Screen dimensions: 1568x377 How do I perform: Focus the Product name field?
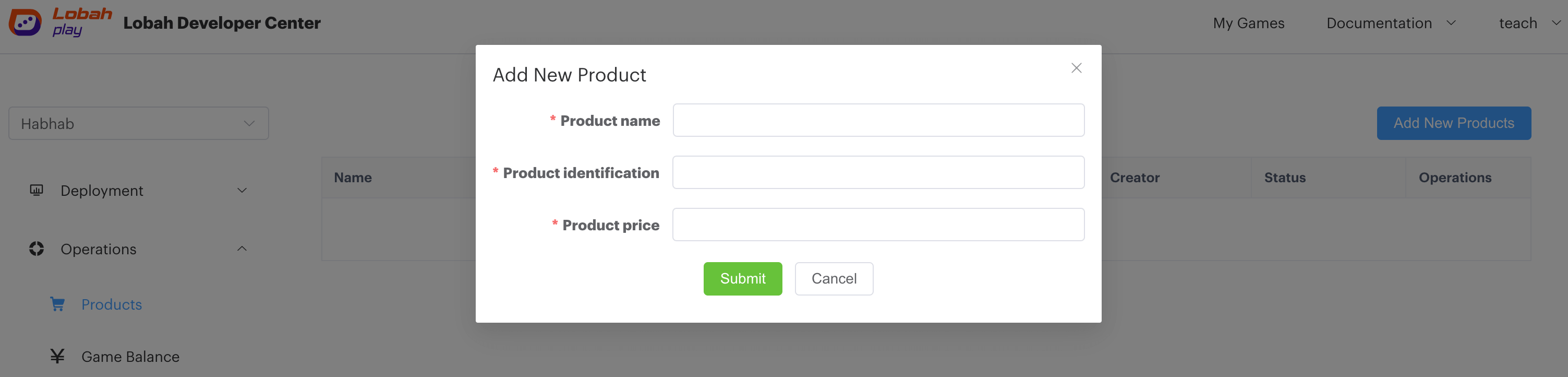click(x=878, y=120)
